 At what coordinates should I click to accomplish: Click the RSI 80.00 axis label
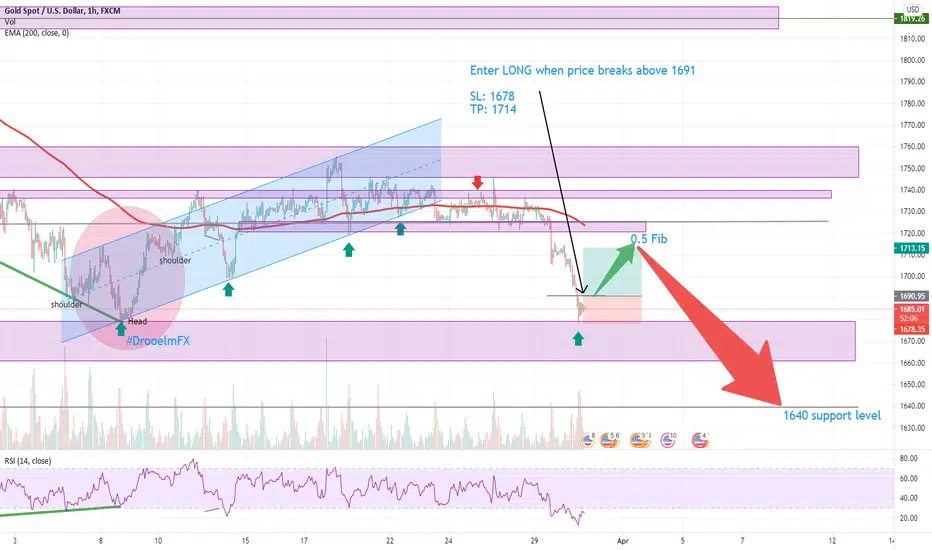pos(909,458)
